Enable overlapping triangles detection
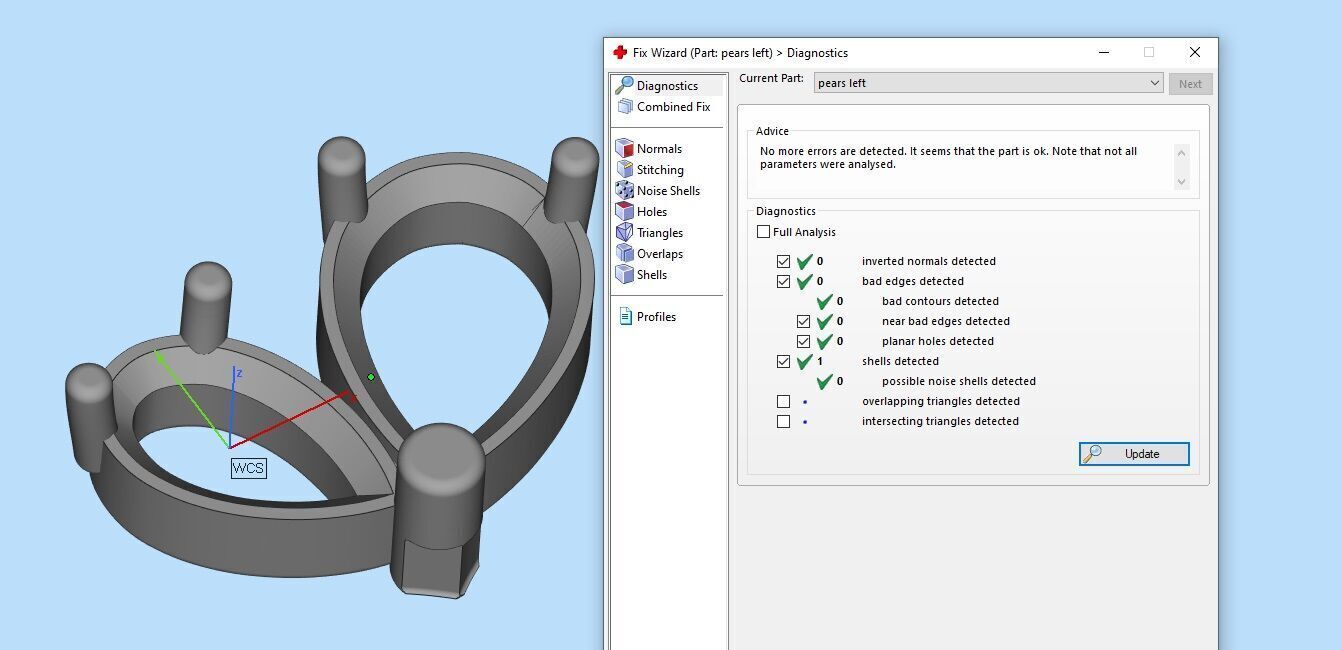The width and height of the screenshot is (1342, 650). pyautogui.click(x=783, y=401)
